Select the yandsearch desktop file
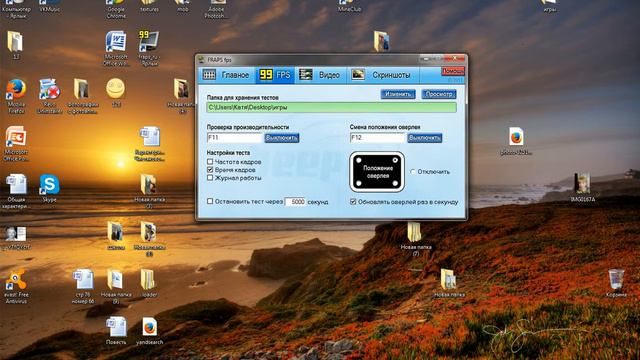Viewport: 640px width, 360px height. pyautogui.click(x=149, y=331)
